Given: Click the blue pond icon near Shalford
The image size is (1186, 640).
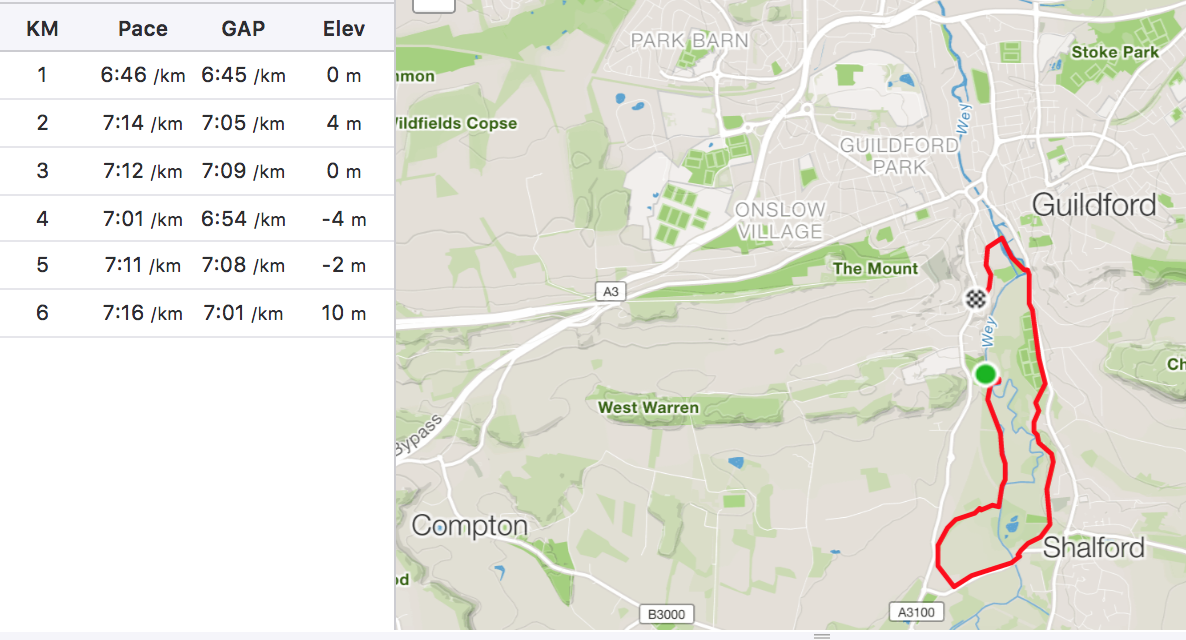Looking at the screenshot, I should 1012,523.
